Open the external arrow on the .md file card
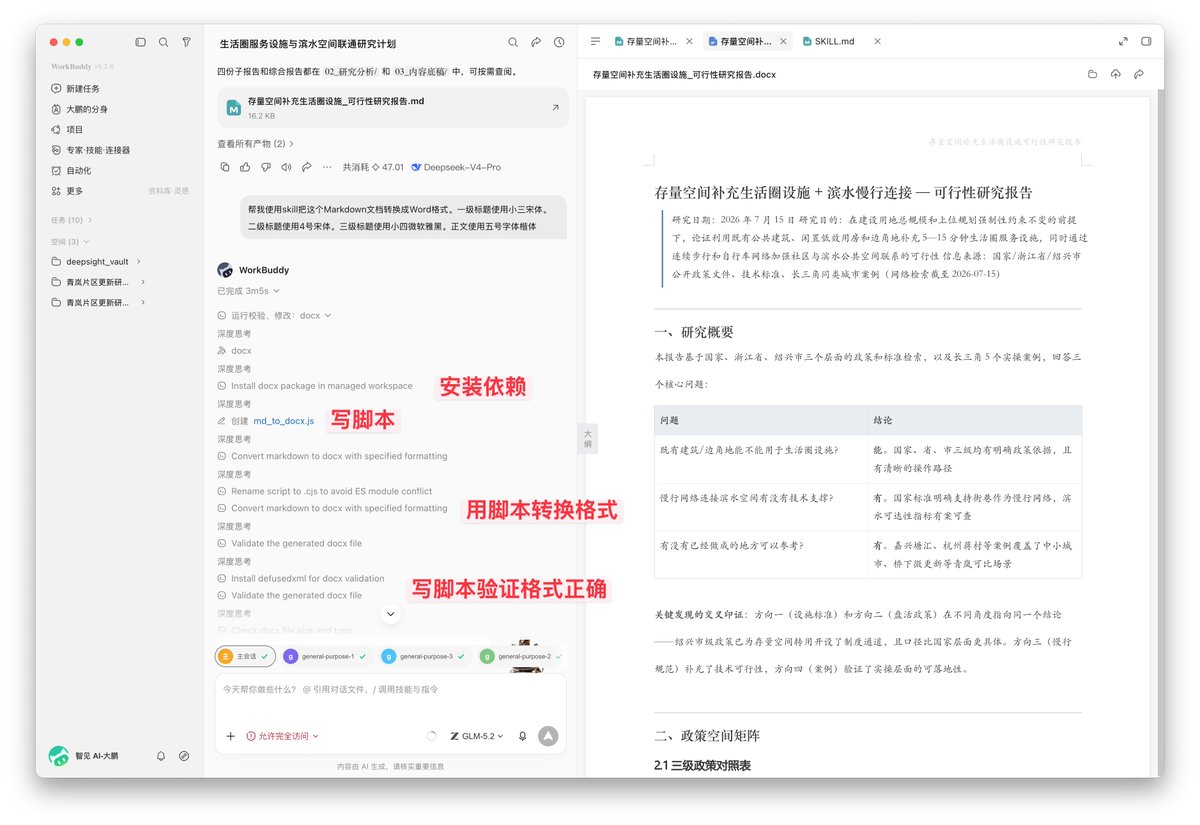 555,108
